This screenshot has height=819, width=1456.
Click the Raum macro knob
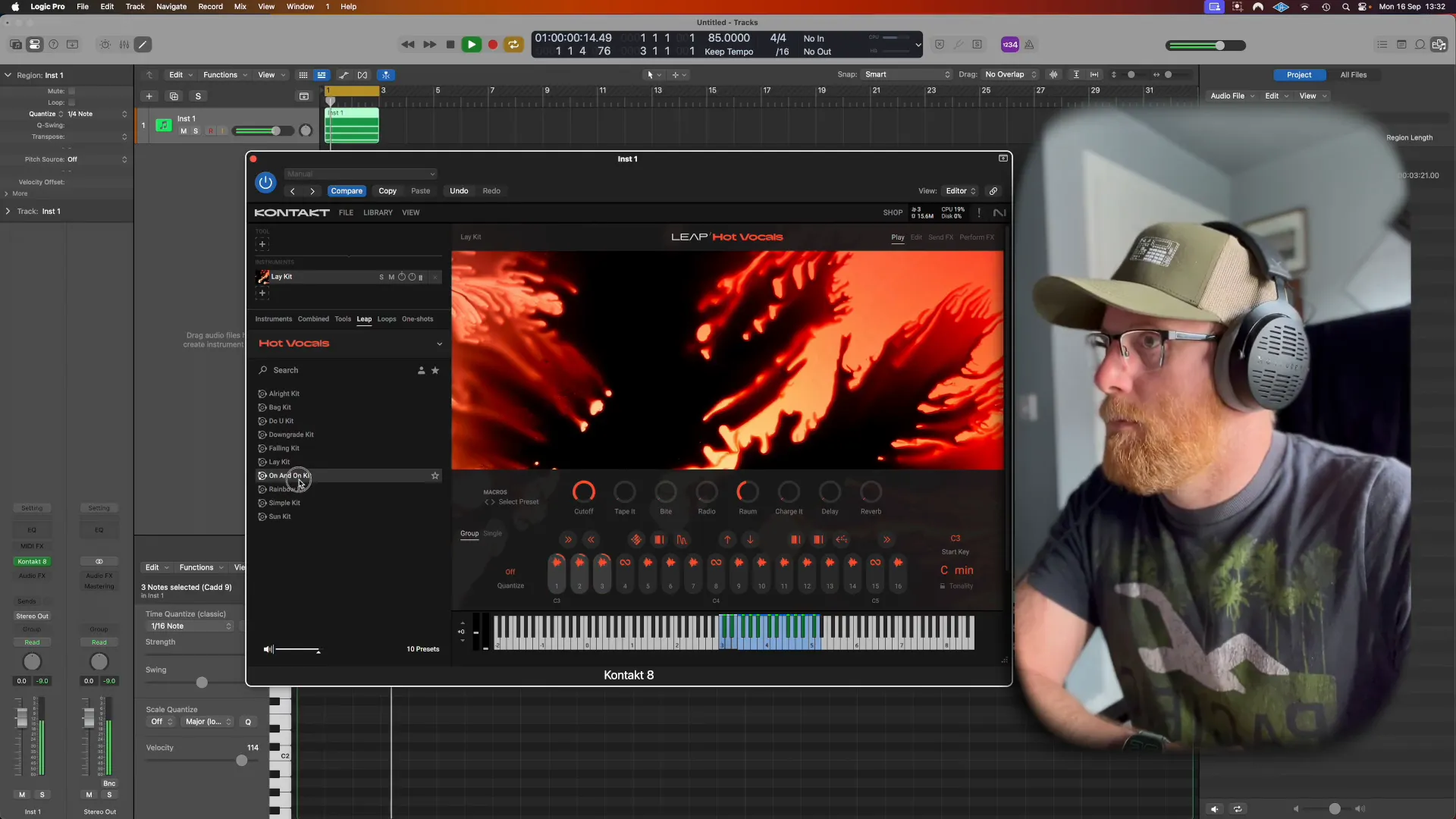[x=748, y=492]
